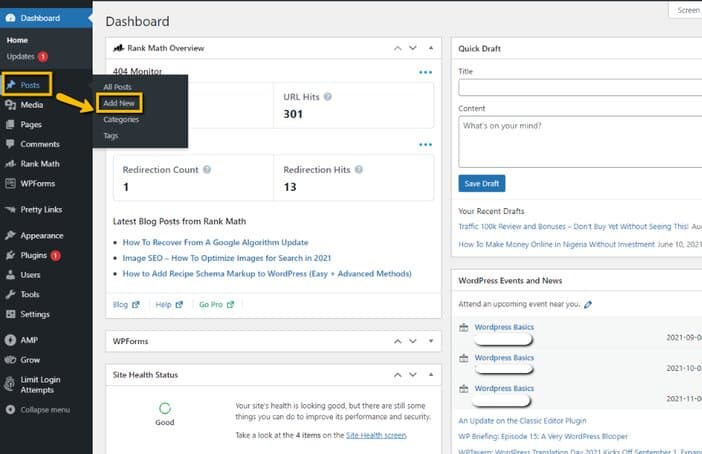Open Categories in Posts submenu
Image resolution: width=702 pixels, height=454 pixels.
tap(121, 120)
